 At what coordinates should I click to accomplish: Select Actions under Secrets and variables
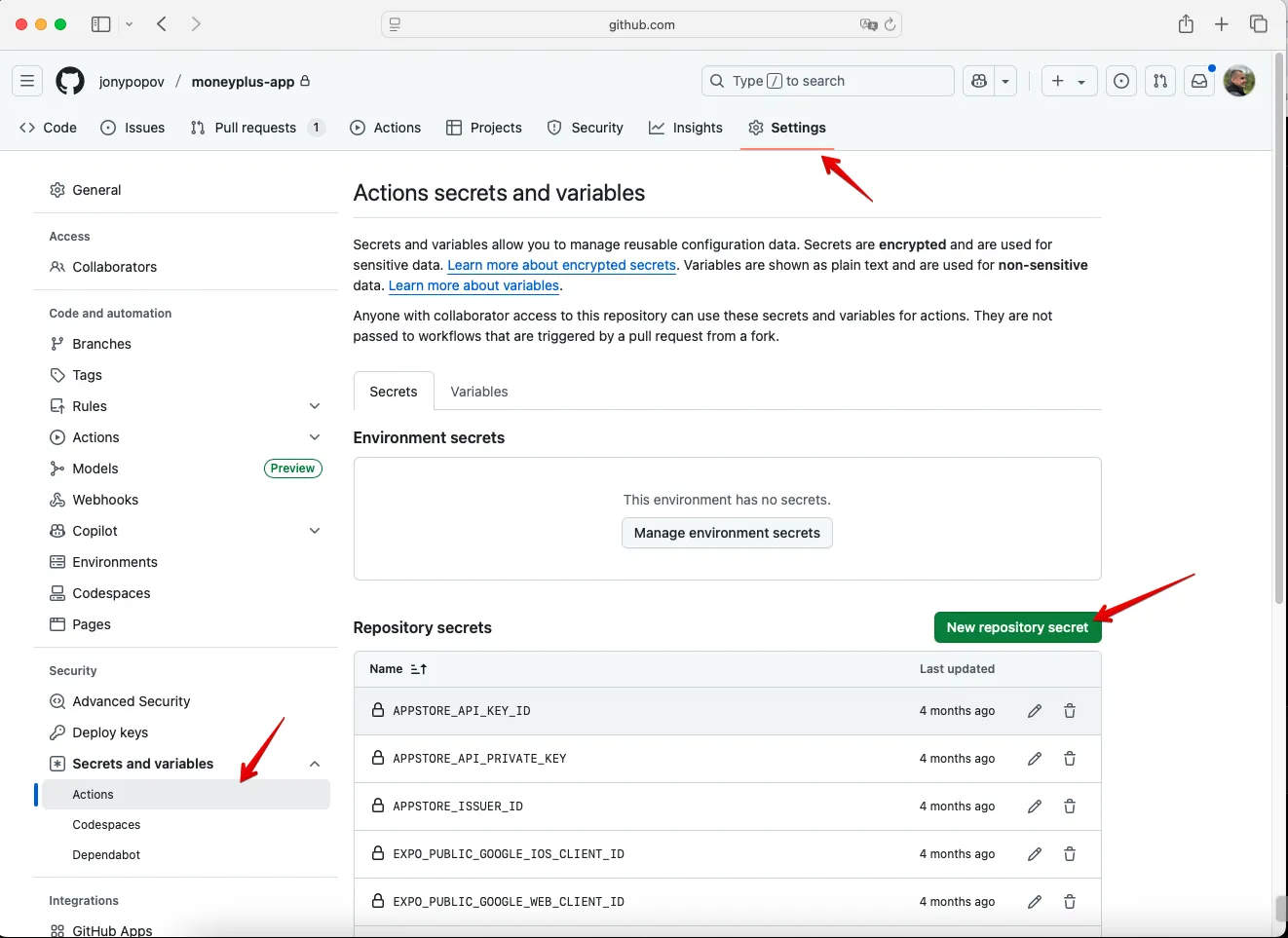[186, 795]
